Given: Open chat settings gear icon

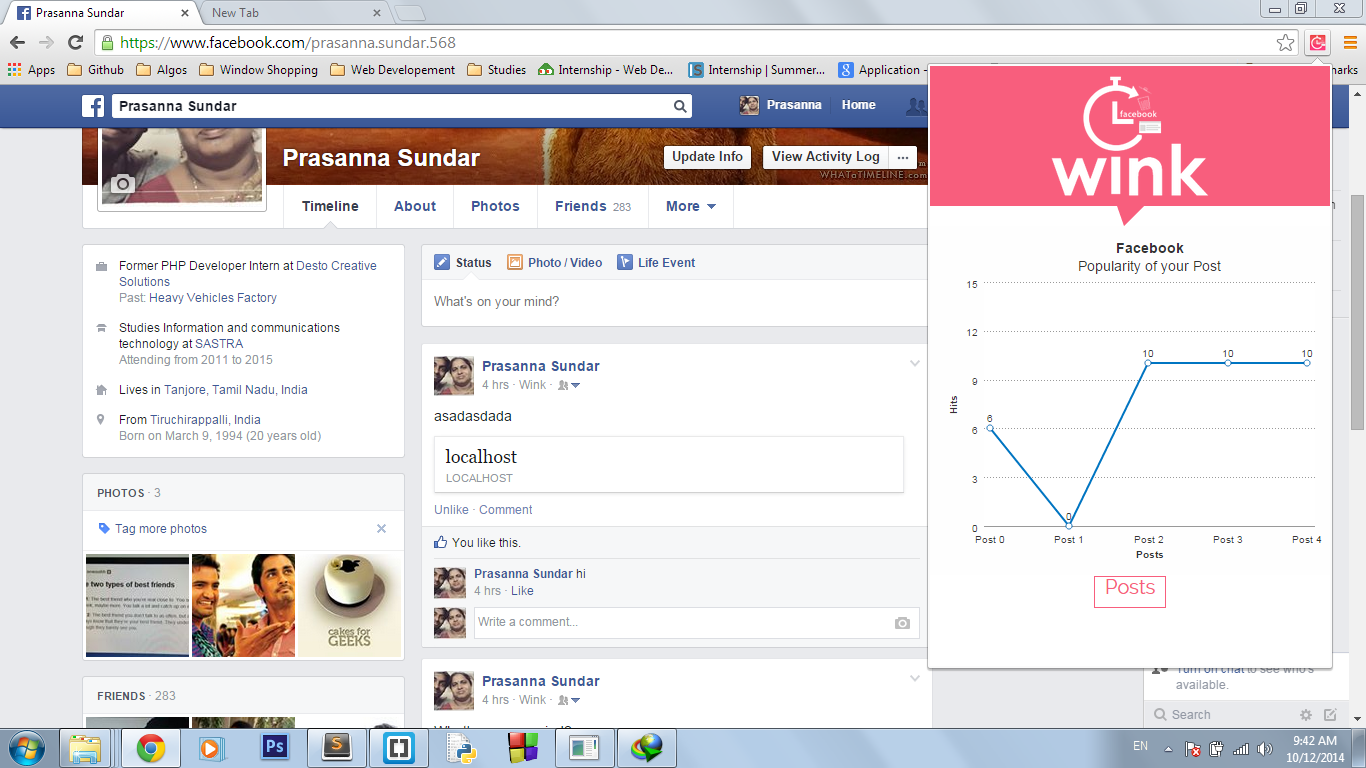Looking at the screenshot, I should 1305,715.
